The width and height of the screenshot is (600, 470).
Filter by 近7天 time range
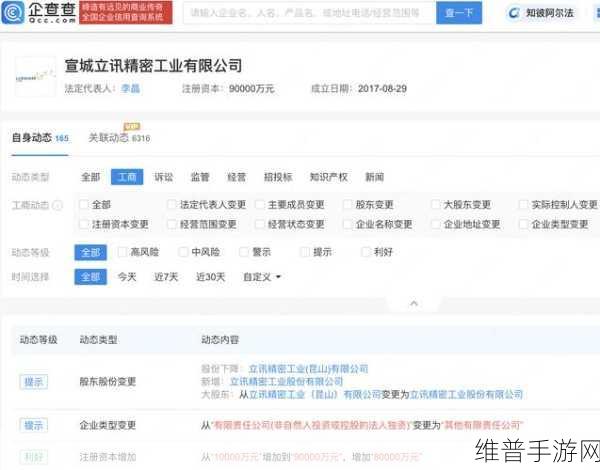pyautogui.click(x=166, y=277)
